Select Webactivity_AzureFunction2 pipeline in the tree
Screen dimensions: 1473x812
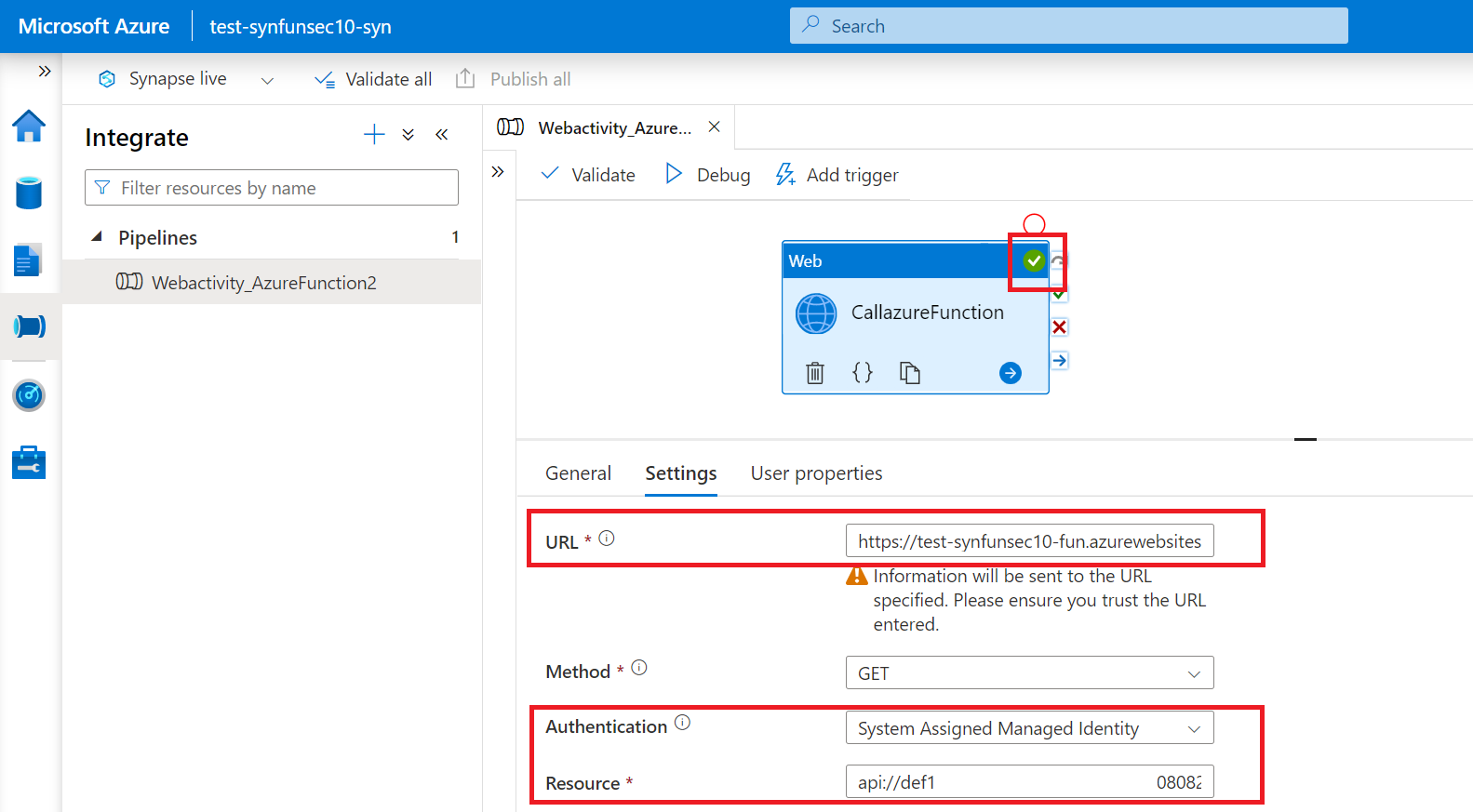(263, 283)
